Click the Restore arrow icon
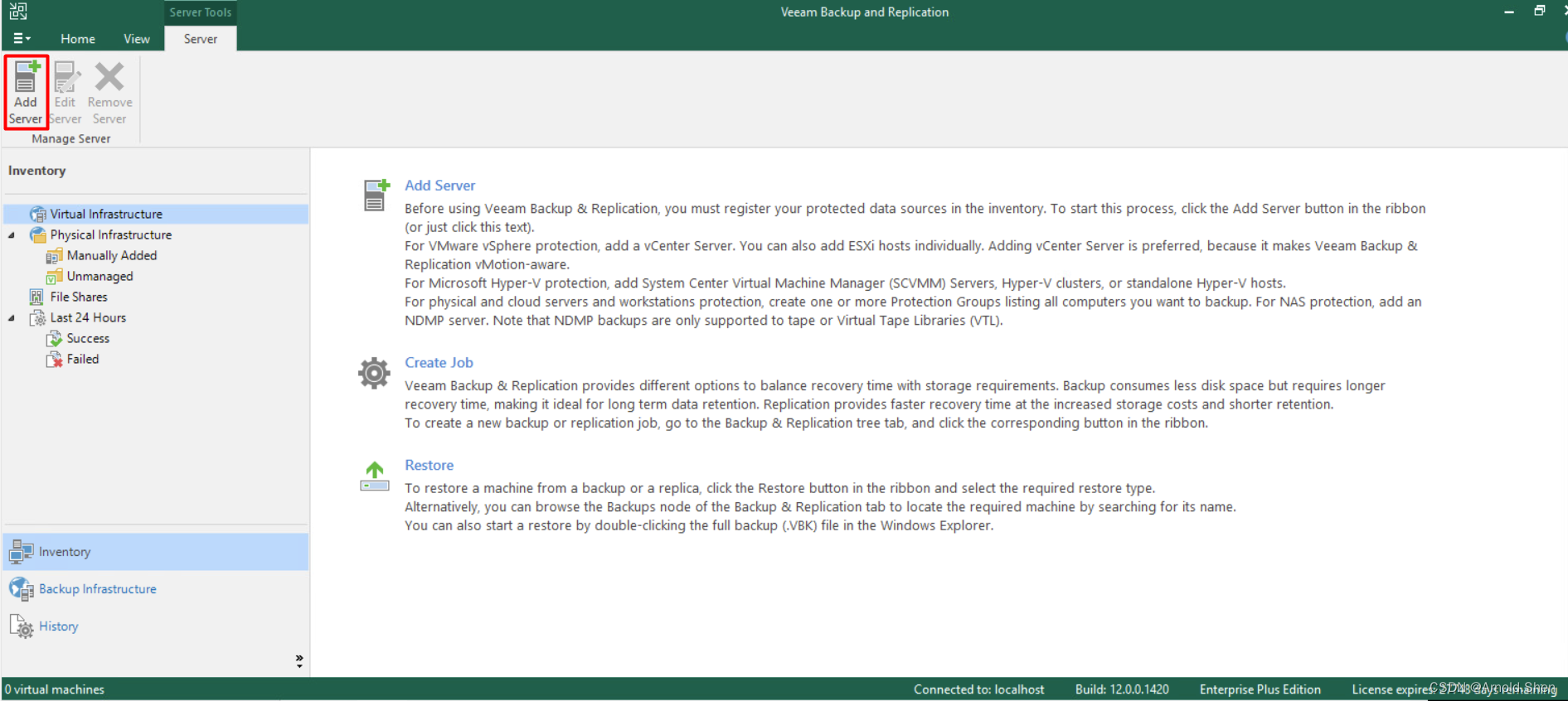This screenshot has height=701, width=1568. tap(375, 476)
